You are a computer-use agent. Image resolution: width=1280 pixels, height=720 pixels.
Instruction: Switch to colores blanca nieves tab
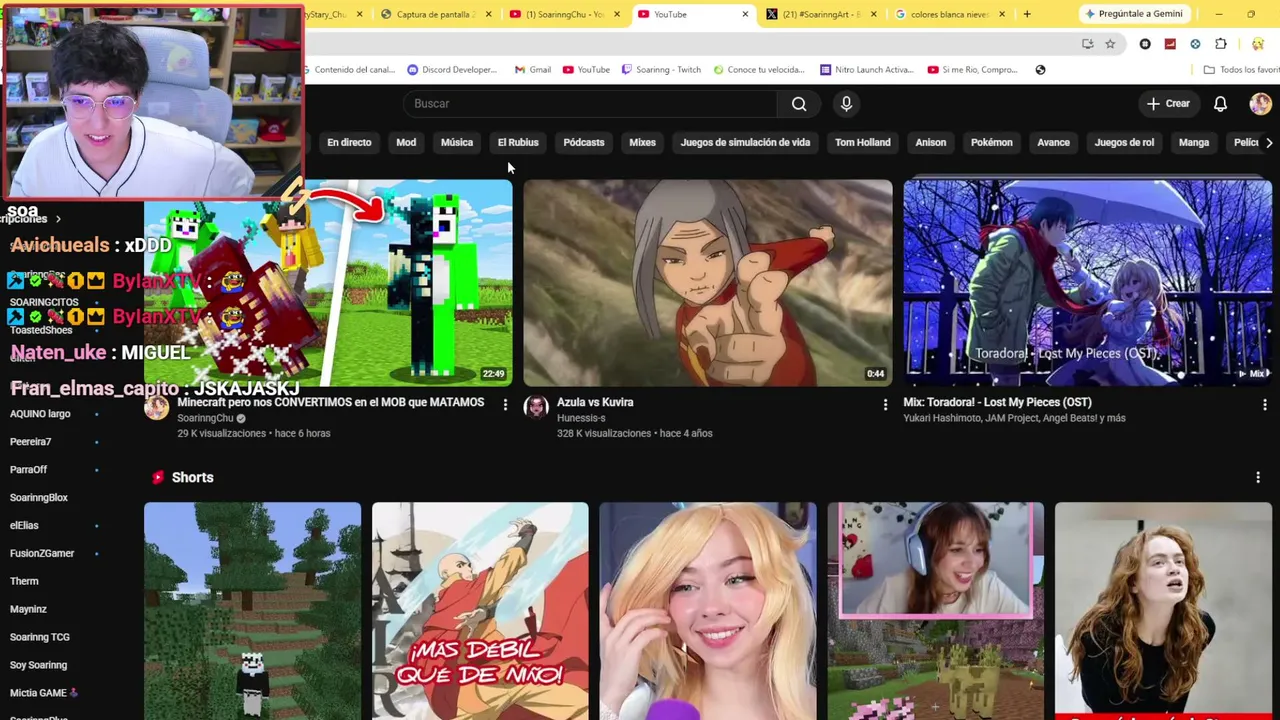pos(950,14)
